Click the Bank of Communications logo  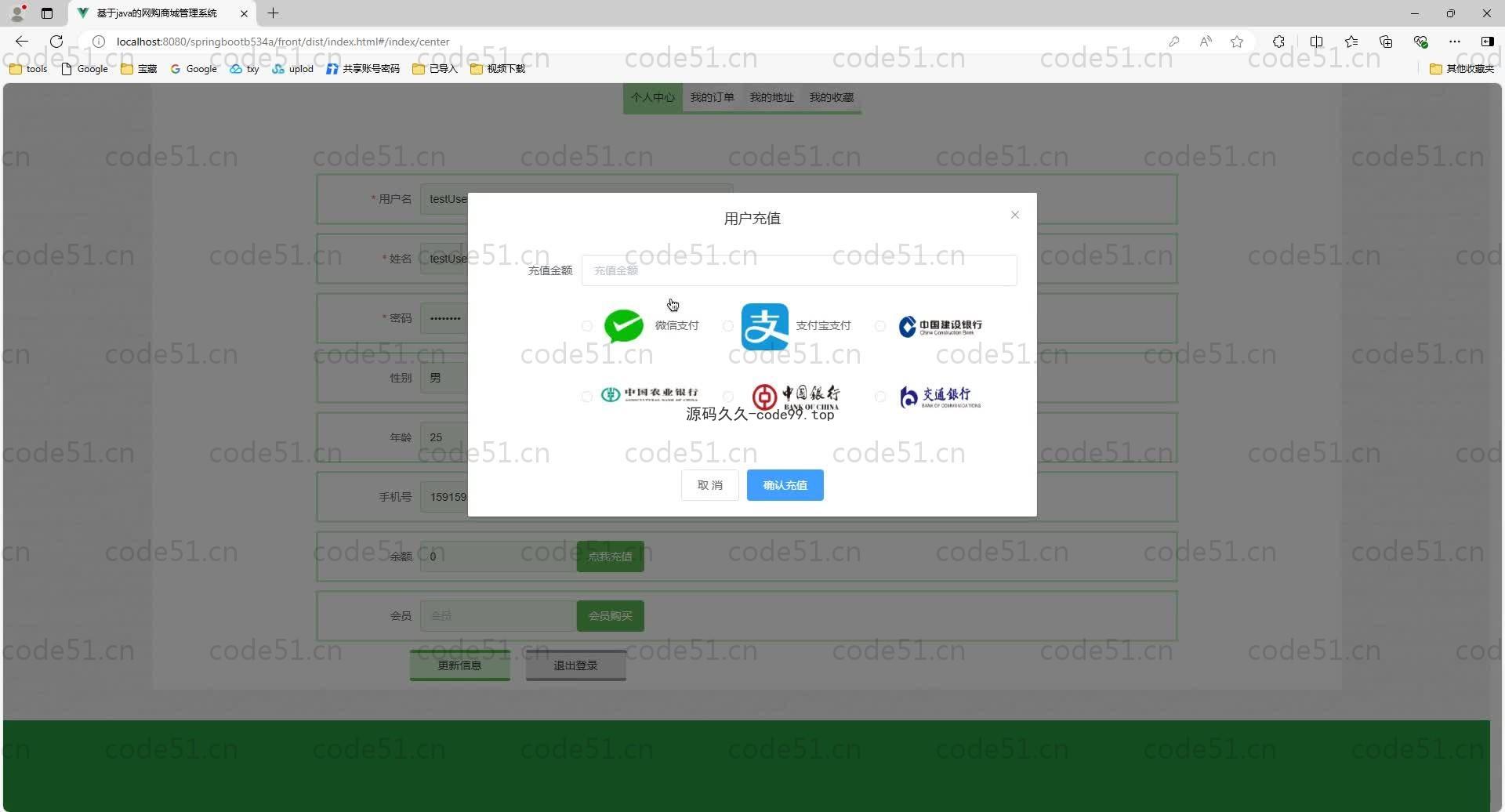pyautogui.click(x=940, y=397)
